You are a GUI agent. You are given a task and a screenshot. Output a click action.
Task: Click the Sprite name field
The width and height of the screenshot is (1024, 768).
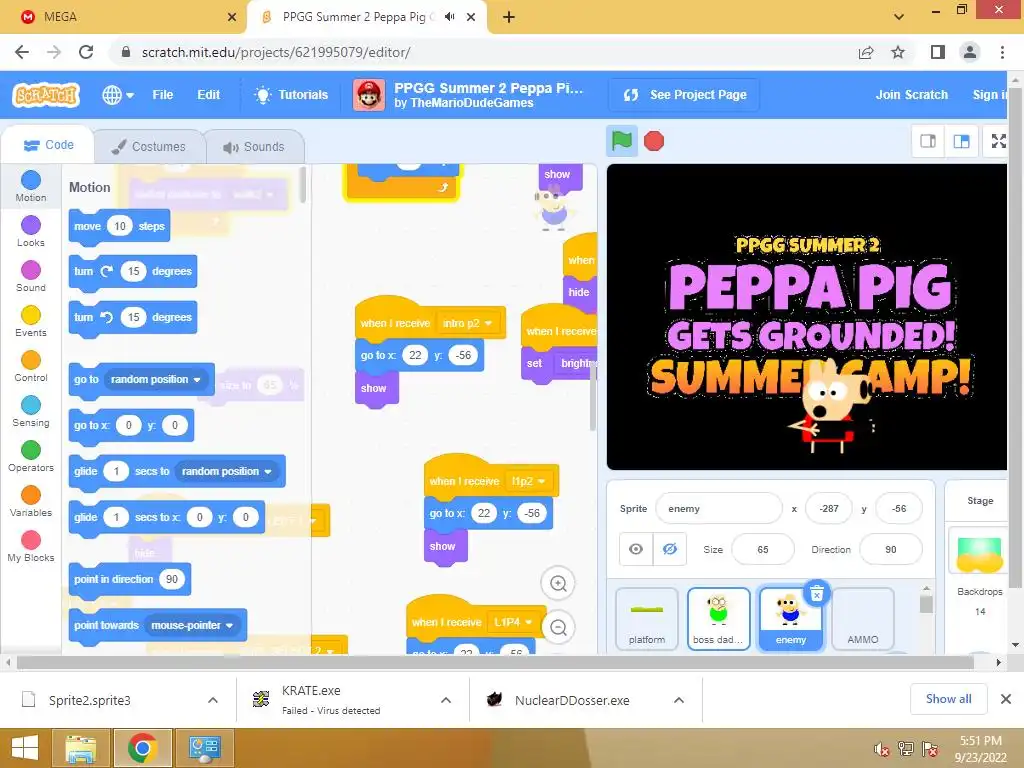pyautogui.click(x=718, y=509)
